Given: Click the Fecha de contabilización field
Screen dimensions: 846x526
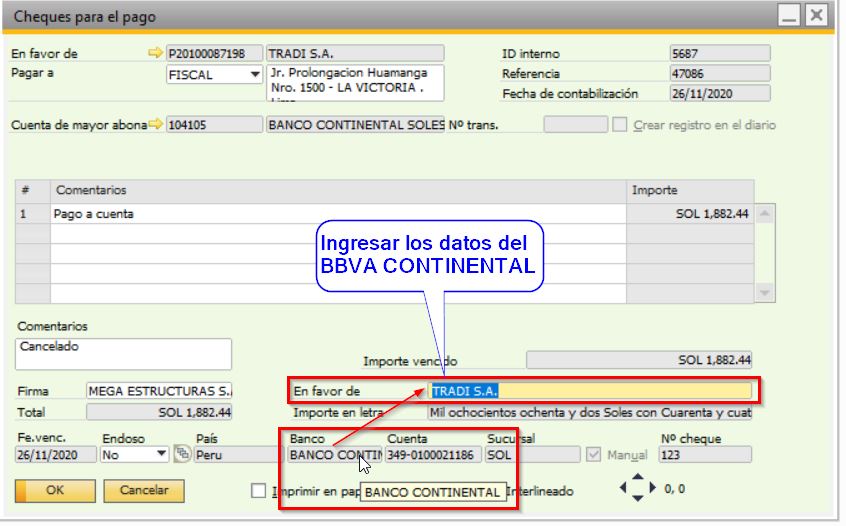Looking at the screenshot, I should (720, 93).
